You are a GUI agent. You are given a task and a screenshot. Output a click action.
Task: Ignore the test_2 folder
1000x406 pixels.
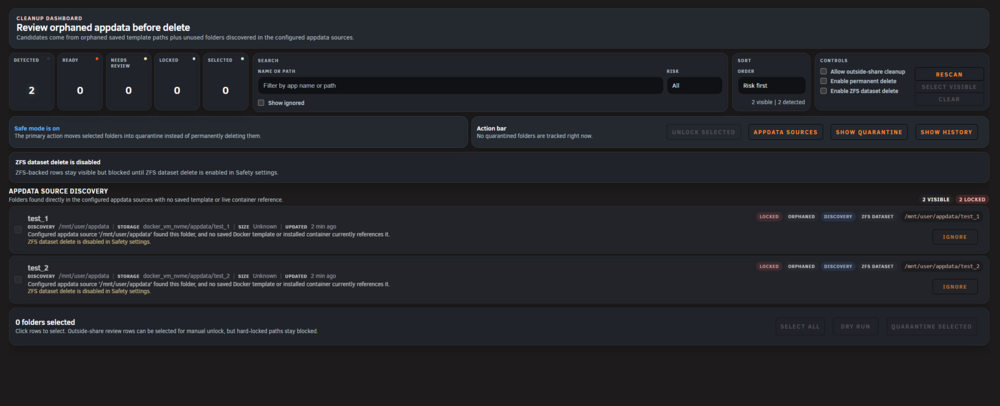tap(955, 287)
